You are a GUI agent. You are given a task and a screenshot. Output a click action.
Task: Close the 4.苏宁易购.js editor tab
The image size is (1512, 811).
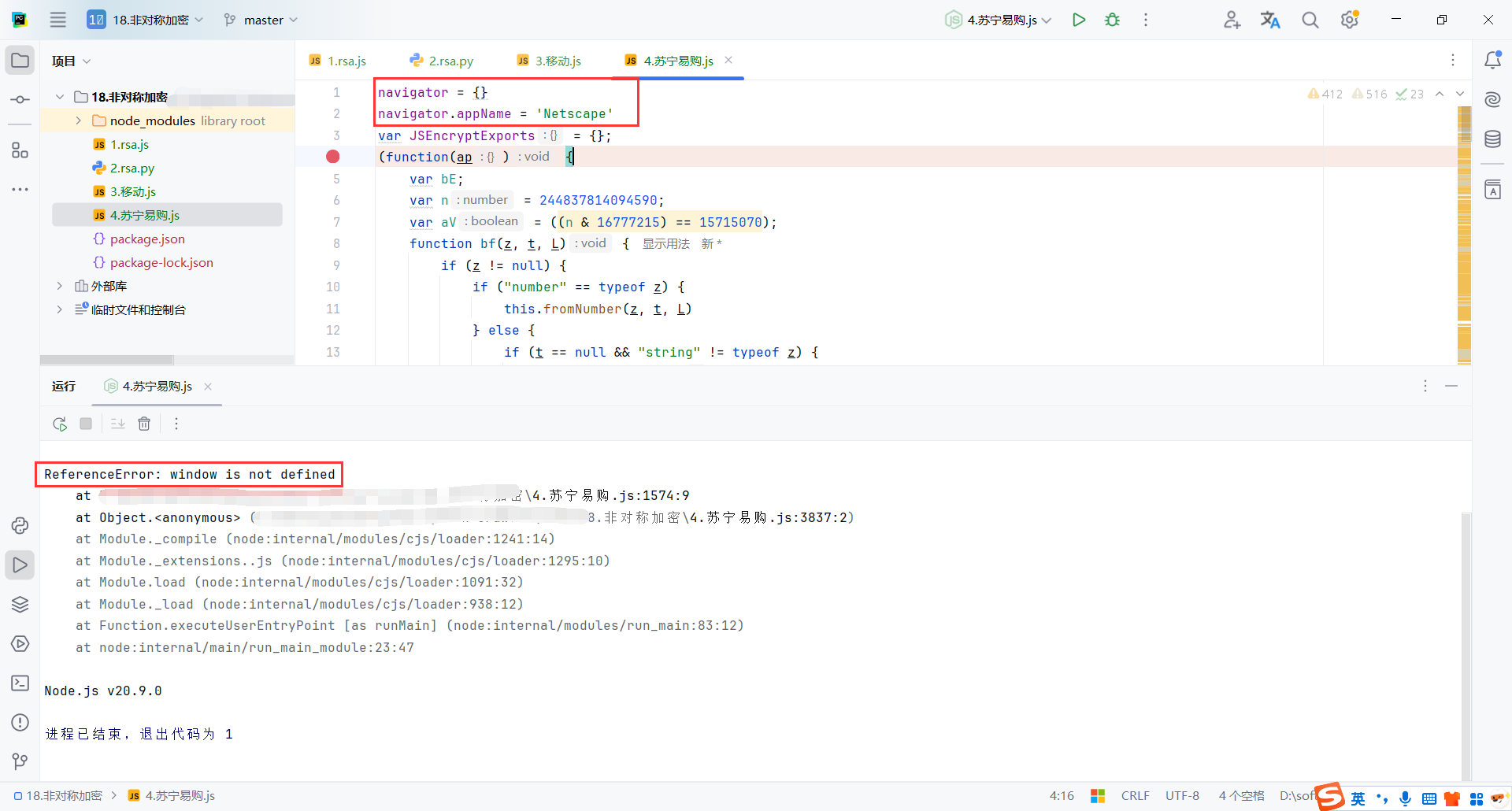(x=728, y=60)
